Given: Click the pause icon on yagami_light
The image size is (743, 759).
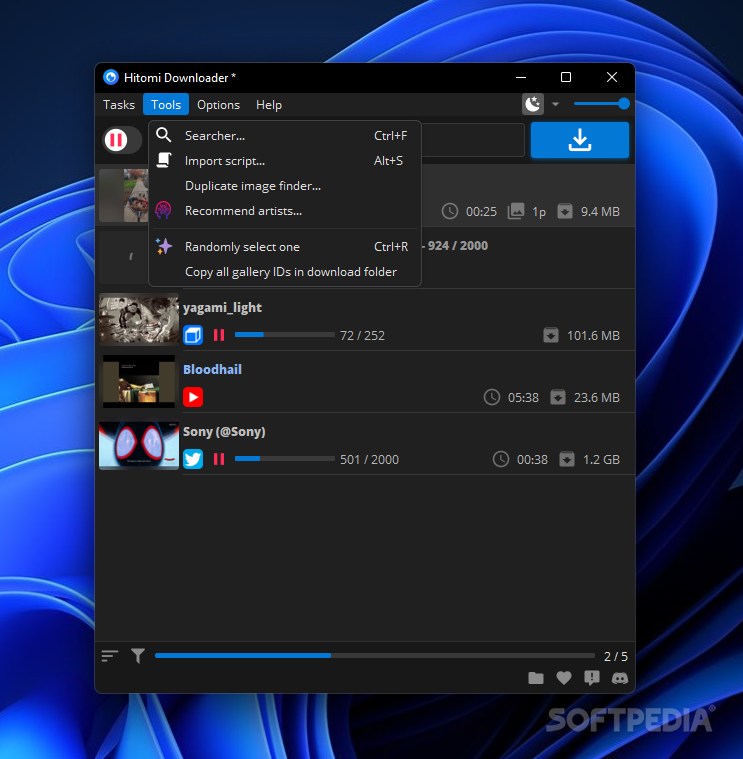Looking at the screenshot, I should (219, 335).
